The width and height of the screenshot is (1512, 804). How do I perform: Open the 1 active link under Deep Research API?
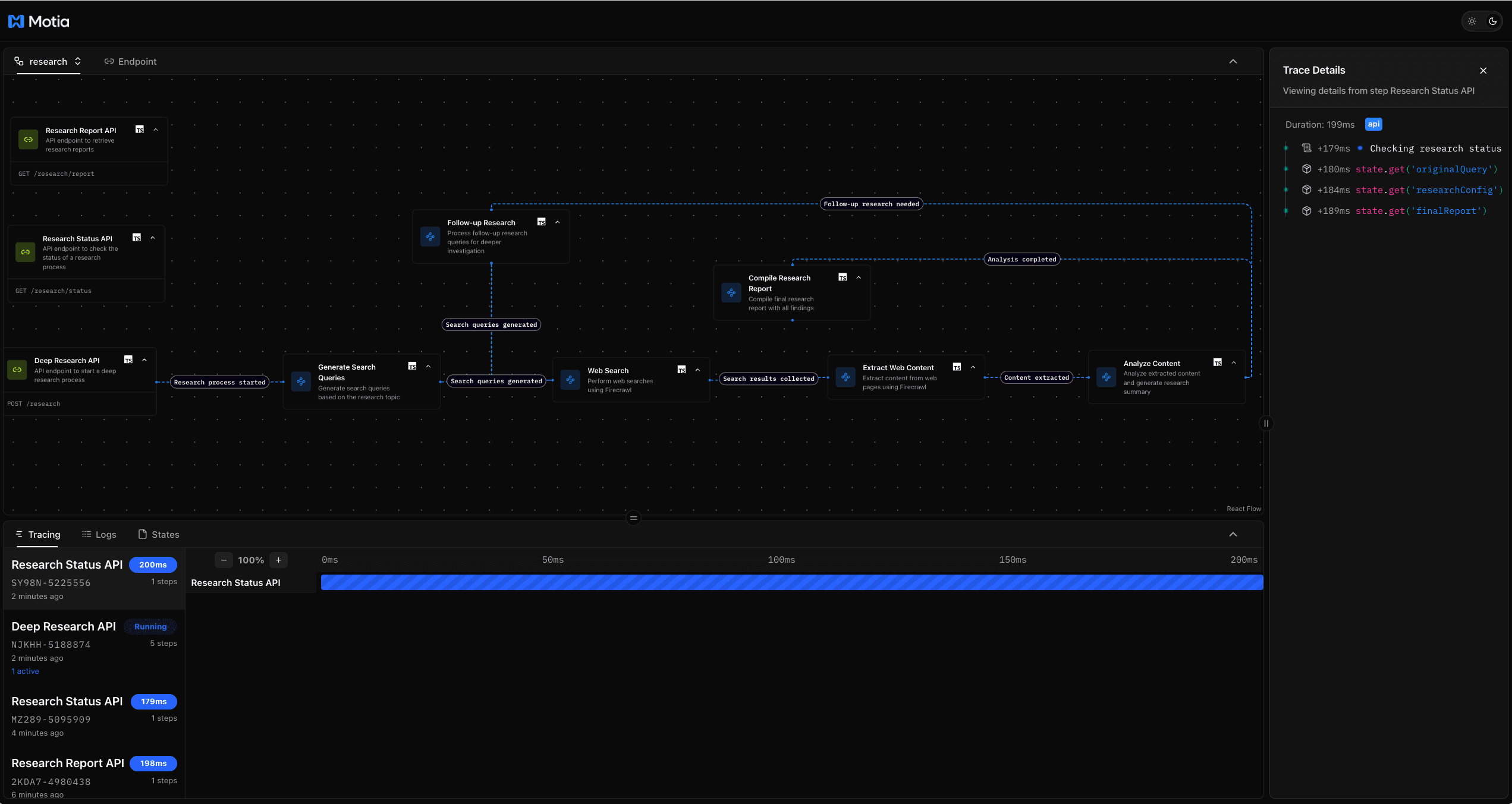click(25, 671)
